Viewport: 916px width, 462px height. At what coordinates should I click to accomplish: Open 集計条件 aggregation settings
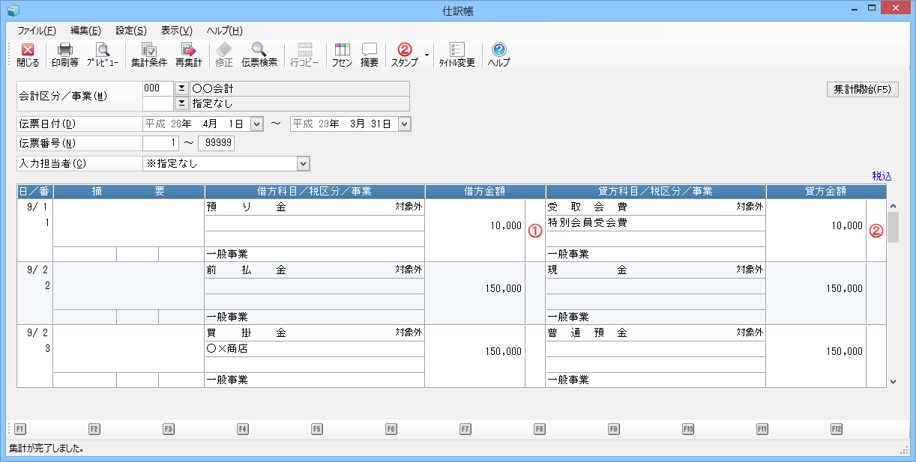[149, 54]
